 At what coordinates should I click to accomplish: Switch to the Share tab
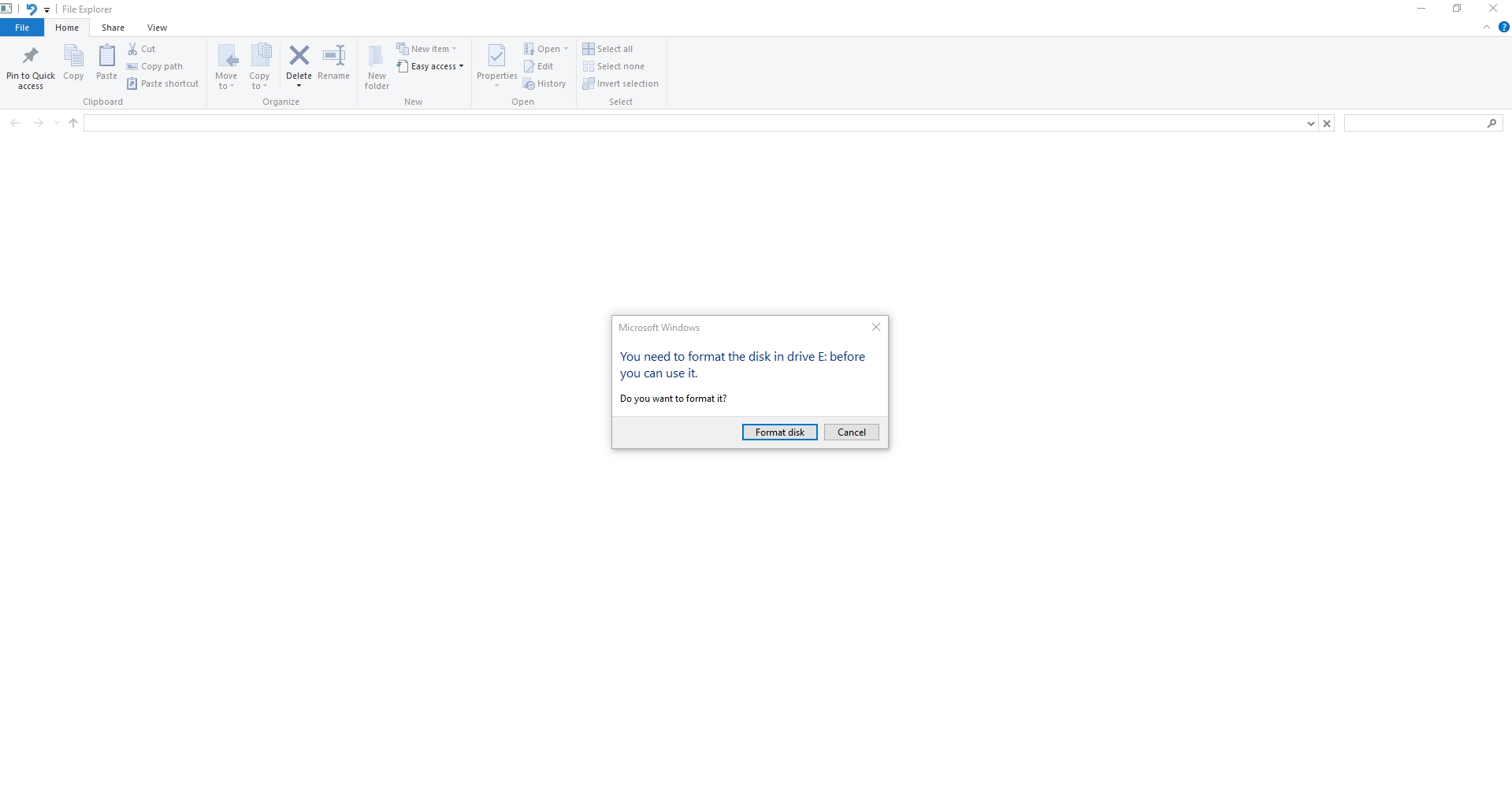click(113, 28)
